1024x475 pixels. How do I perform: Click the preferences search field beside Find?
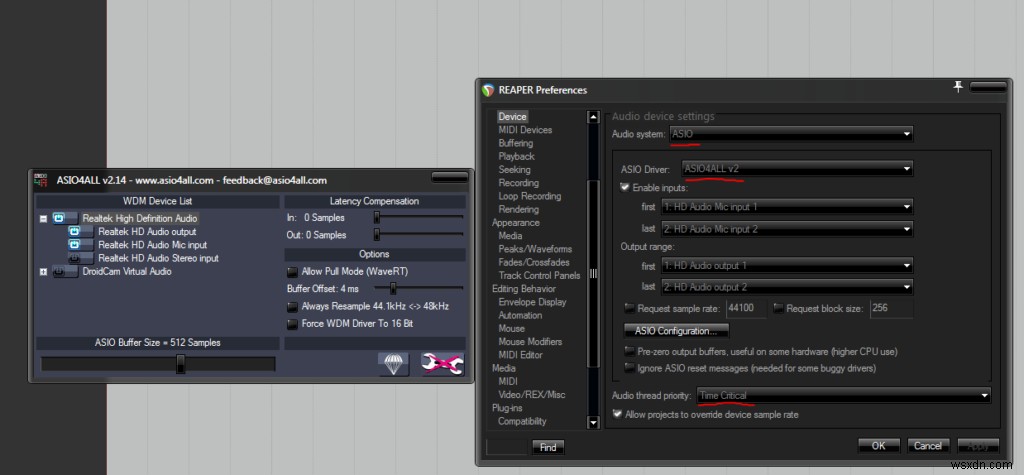(x=507, y=447)
